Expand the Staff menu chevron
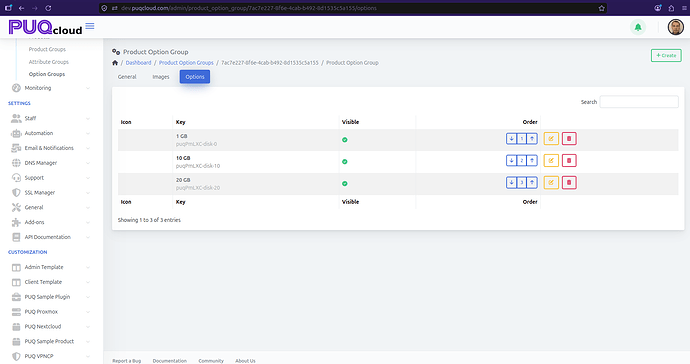Screen dimensions: 690x364 pos(88,118)
